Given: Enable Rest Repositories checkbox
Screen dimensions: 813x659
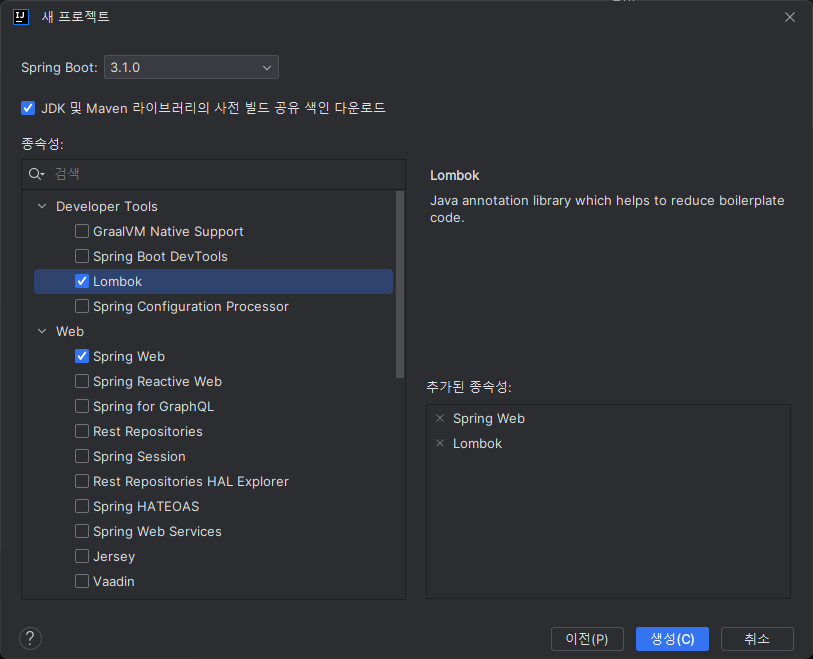Looking at the screenshot, I should coord(82,431).
